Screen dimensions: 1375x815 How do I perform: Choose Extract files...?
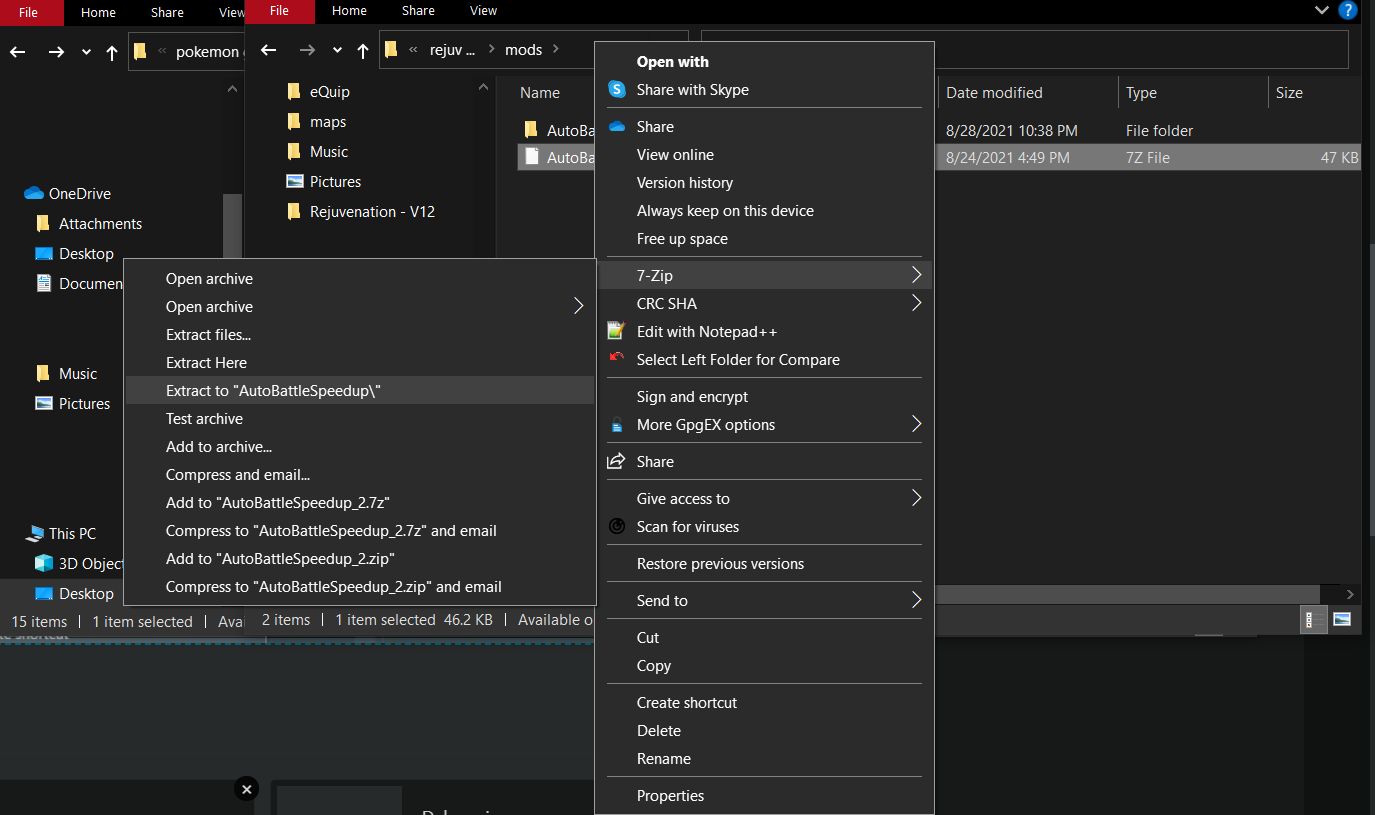360,334
